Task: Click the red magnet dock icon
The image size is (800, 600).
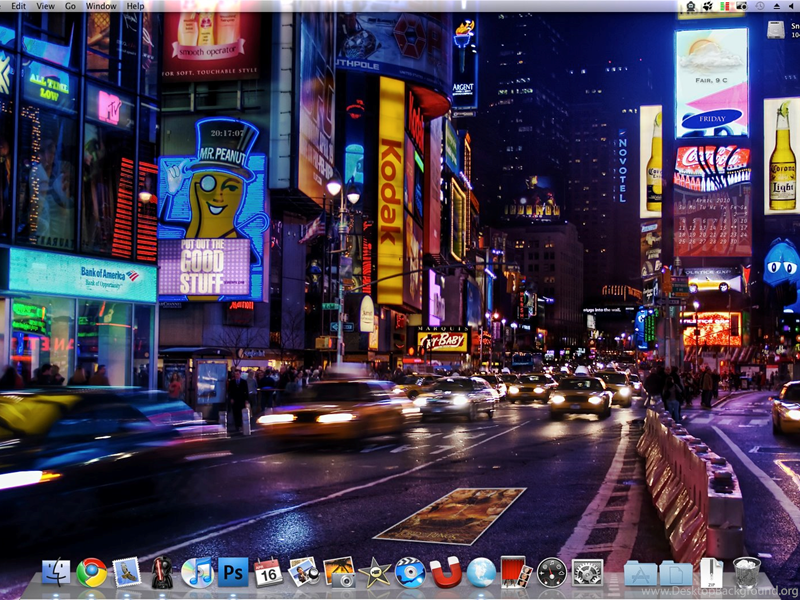Action: coord(445,572)
